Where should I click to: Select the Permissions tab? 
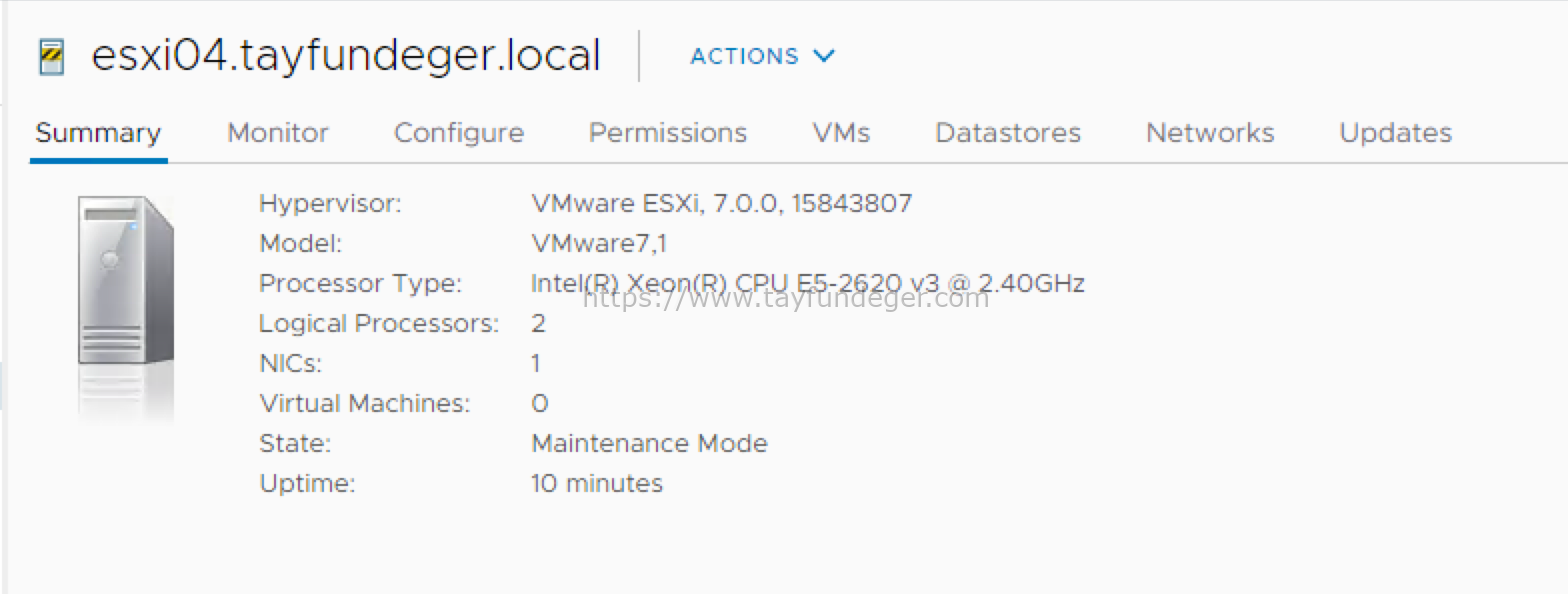(x=668, y=133)
